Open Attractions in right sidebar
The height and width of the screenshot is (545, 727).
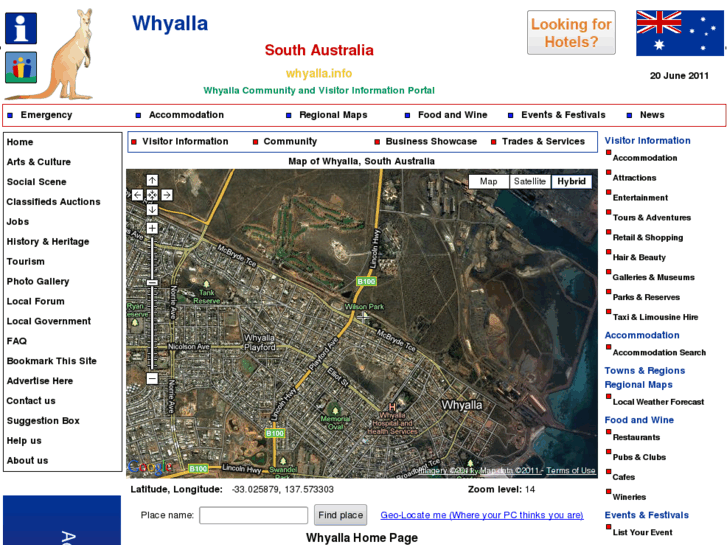pos(634,178)
